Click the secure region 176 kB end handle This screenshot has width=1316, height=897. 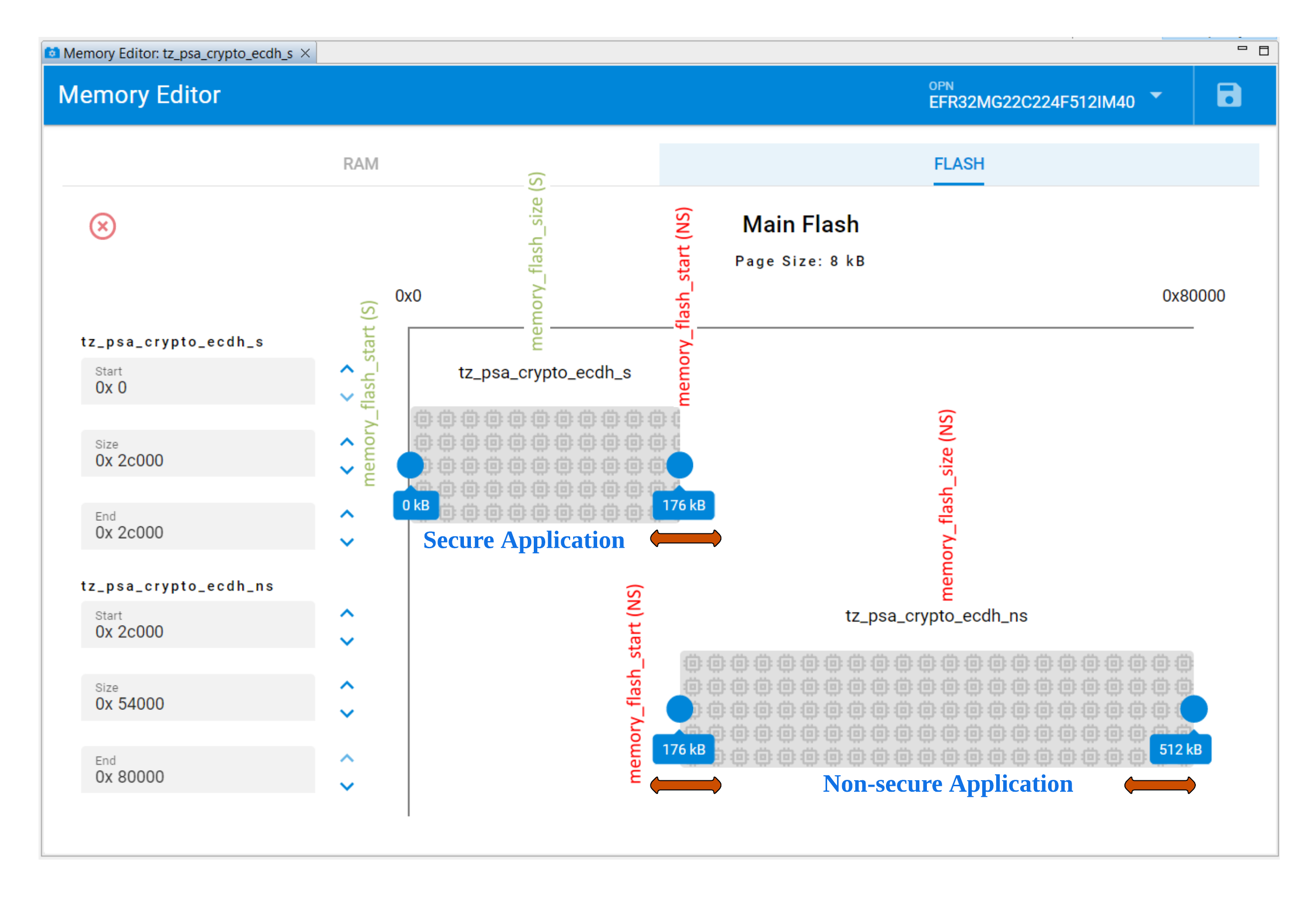pyautogui.click(x=679, y=465)
